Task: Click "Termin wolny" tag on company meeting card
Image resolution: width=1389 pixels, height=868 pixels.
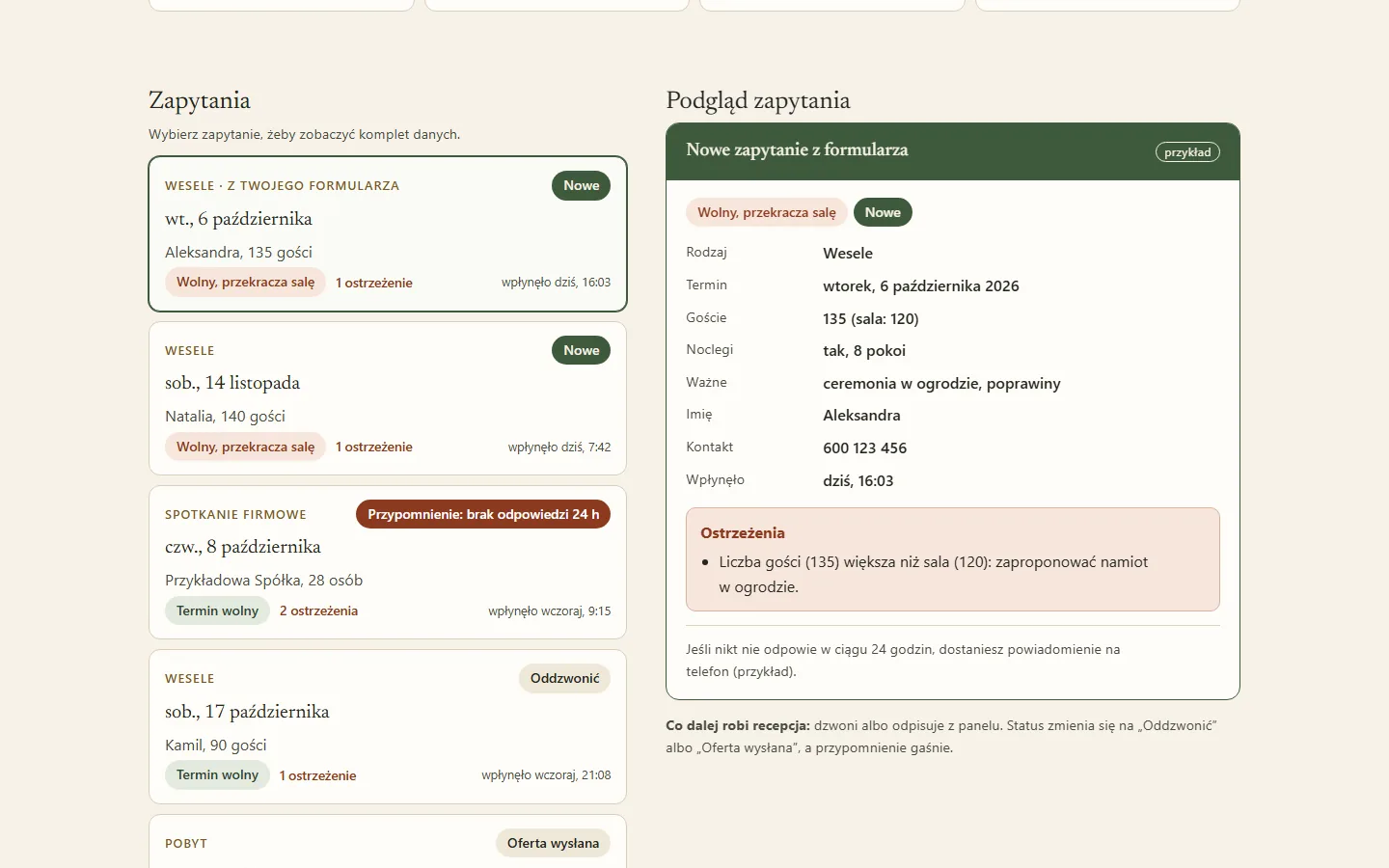Action: (x=217, y=610)
